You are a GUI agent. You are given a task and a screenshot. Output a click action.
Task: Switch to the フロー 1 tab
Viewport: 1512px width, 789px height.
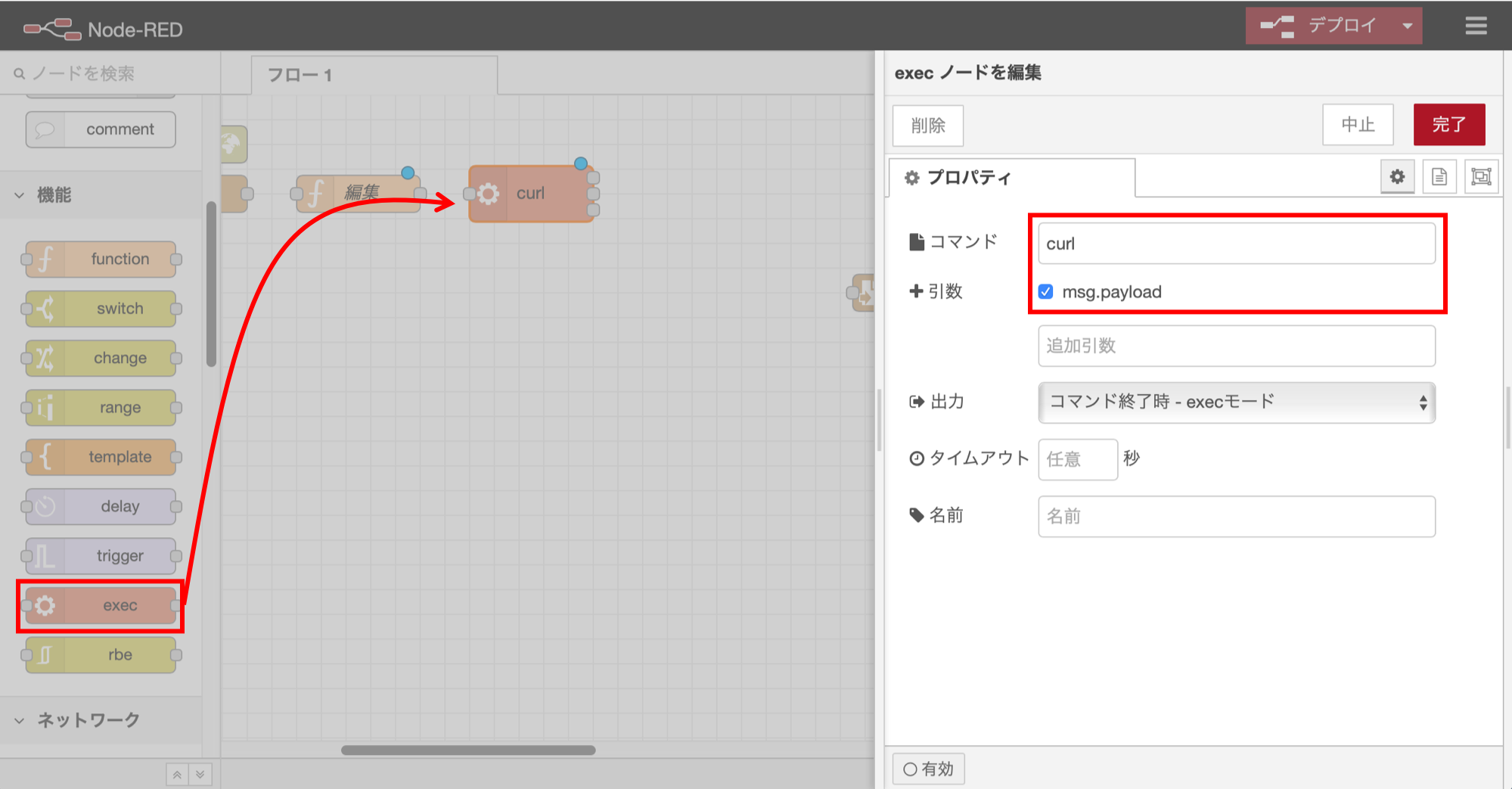300,74
